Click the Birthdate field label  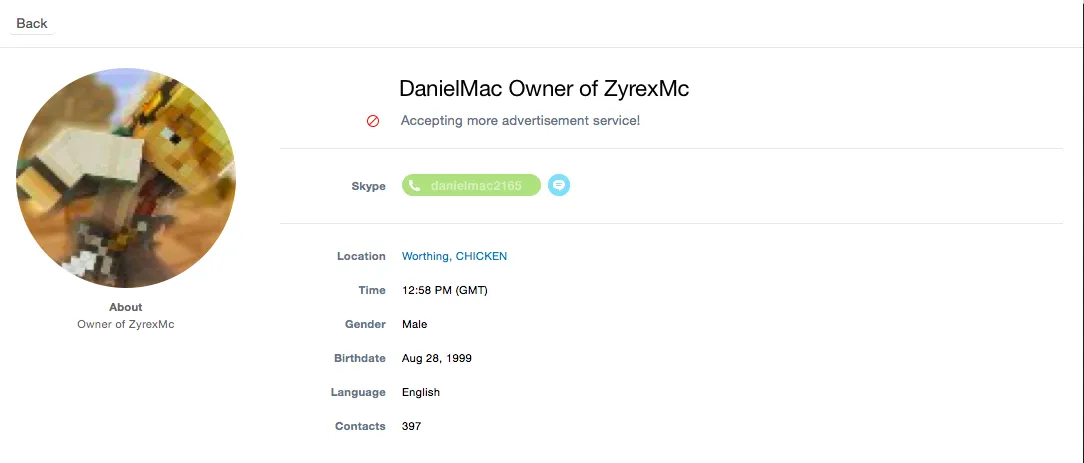(360, 358)
